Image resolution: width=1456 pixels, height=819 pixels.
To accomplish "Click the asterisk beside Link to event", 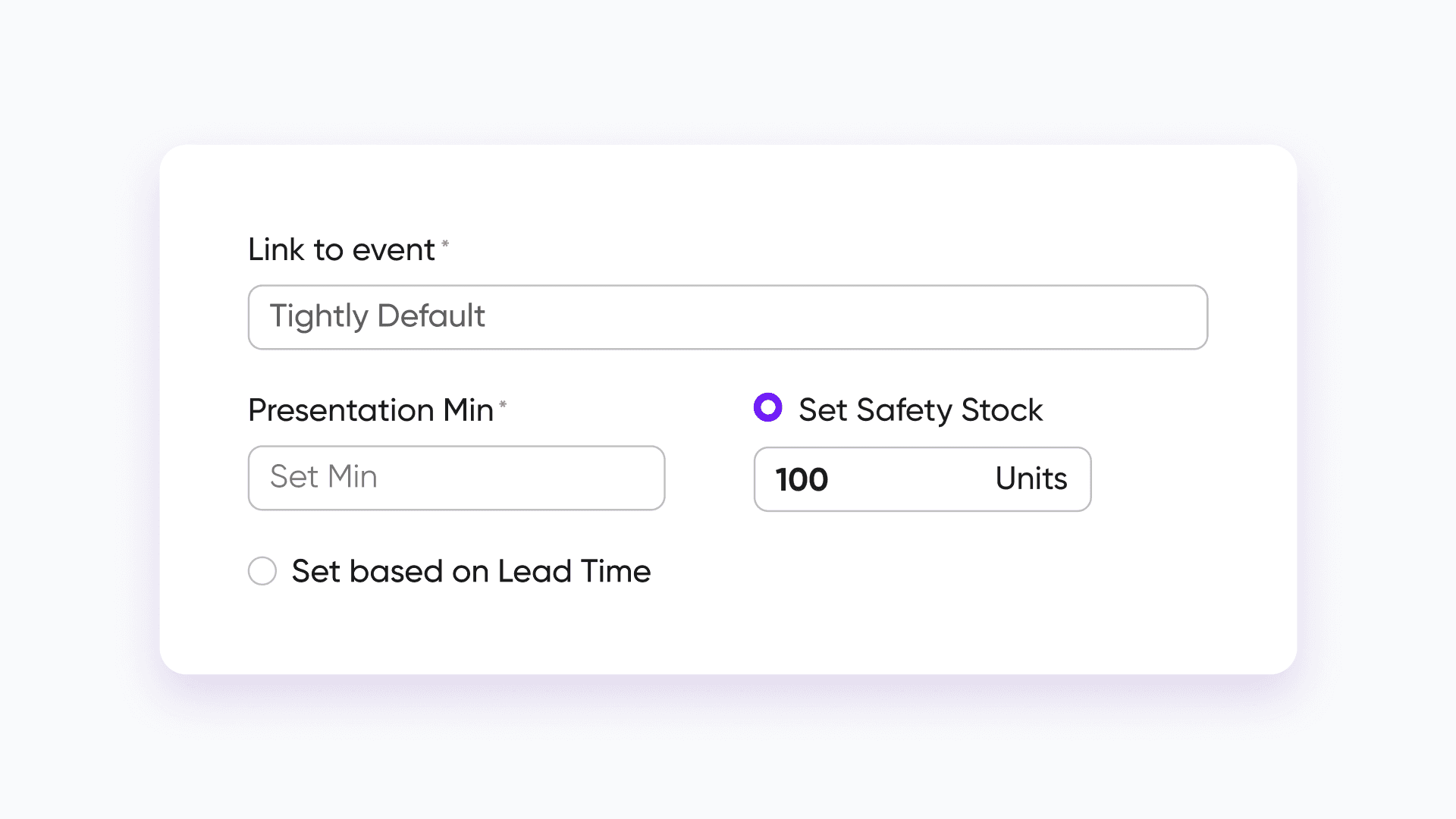I will [x=445, y=244].
